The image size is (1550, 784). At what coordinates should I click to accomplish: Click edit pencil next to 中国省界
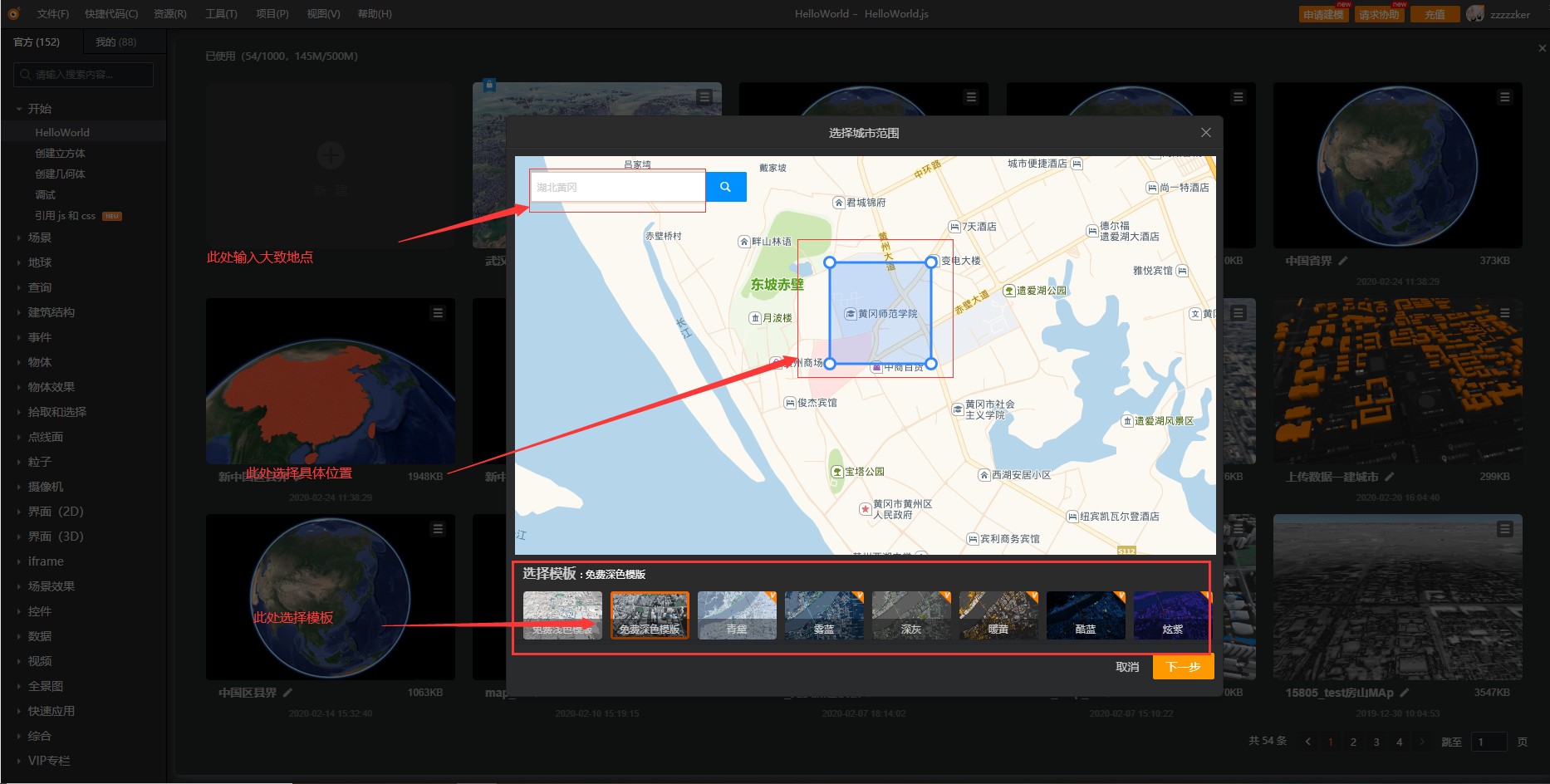(1343, 261)
